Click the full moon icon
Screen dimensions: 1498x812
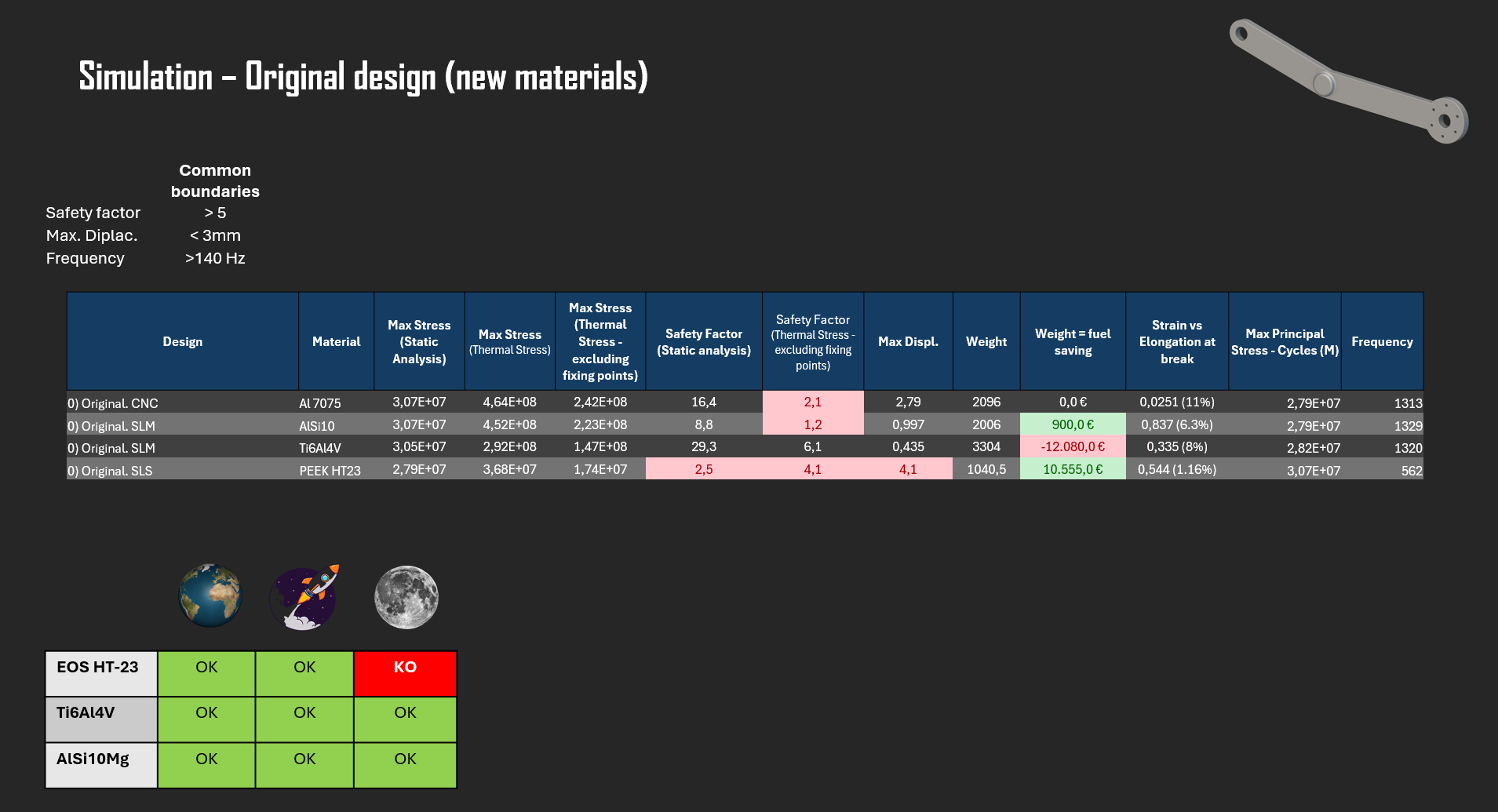406,597
